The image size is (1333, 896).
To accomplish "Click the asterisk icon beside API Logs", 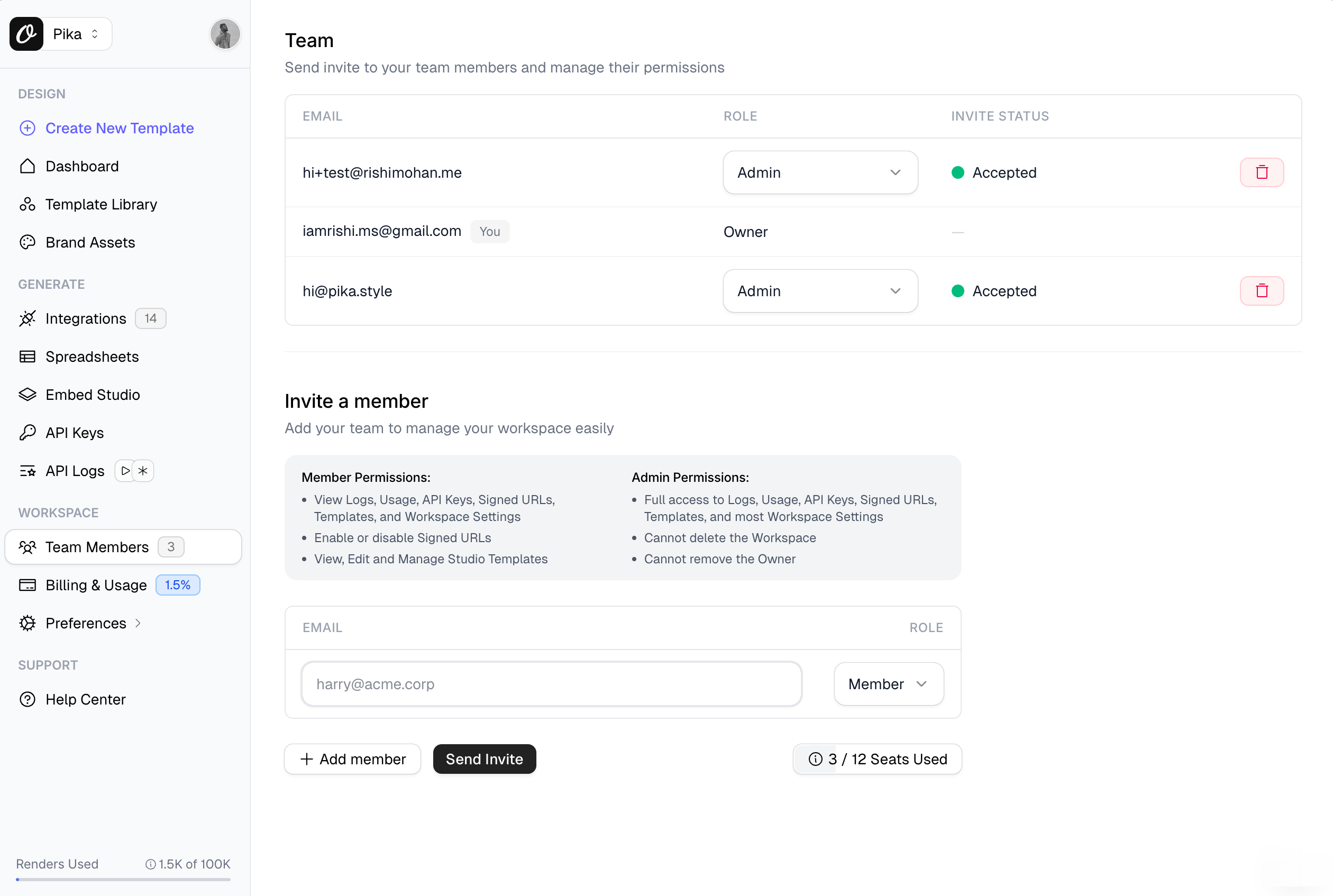I will click(x=143, y=471).
